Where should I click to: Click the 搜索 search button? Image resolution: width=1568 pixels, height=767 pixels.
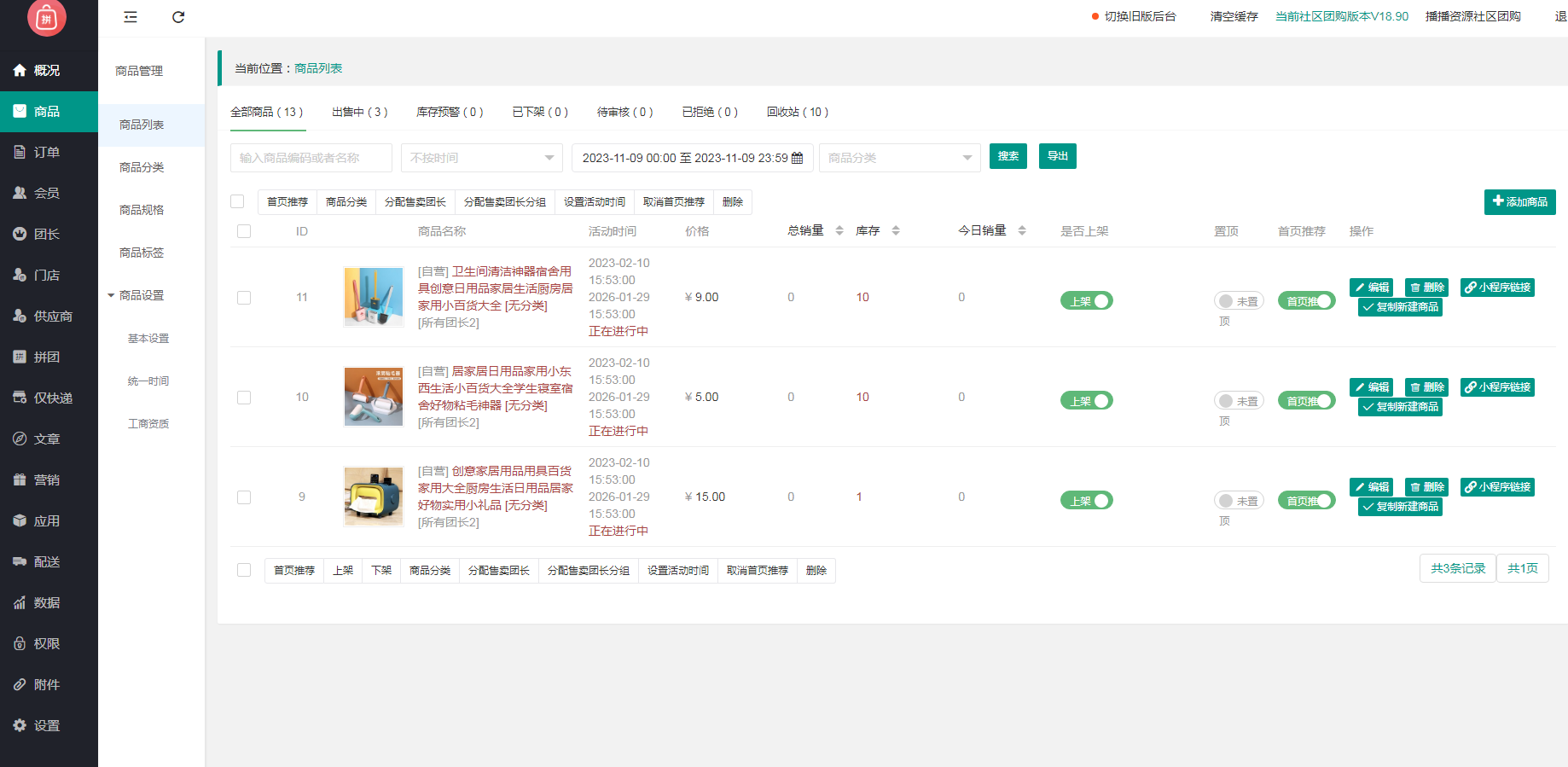1008,156
